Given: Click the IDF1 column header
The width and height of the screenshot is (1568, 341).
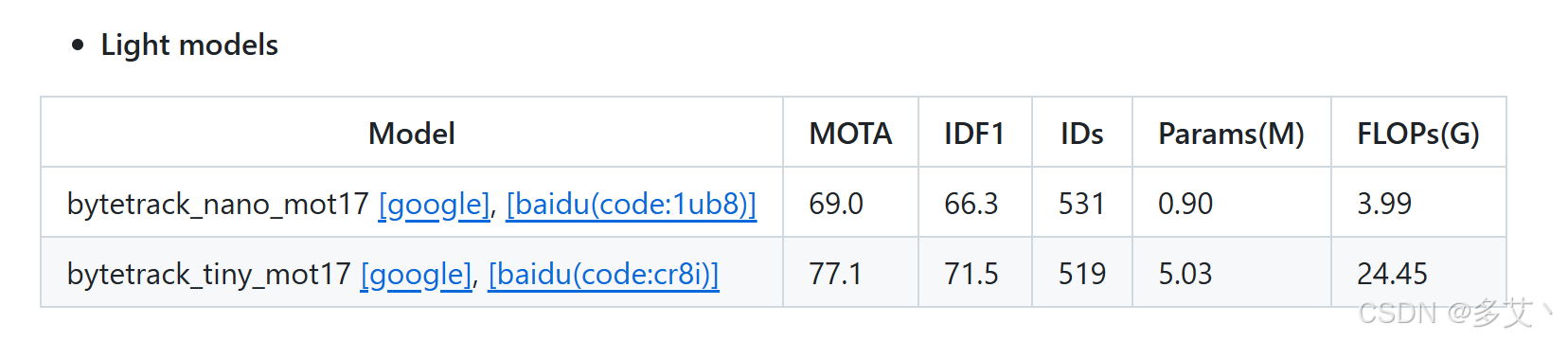Looking at the screenshot, I should click(x=974, y=134).
